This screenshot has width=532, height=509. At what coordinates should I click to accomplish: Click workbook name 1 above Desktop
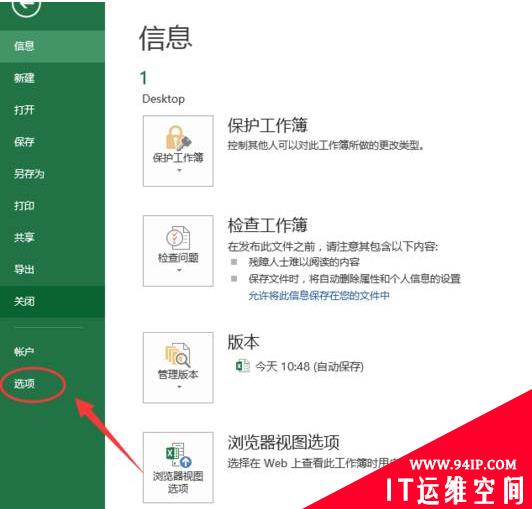click(x=144, y=78)
